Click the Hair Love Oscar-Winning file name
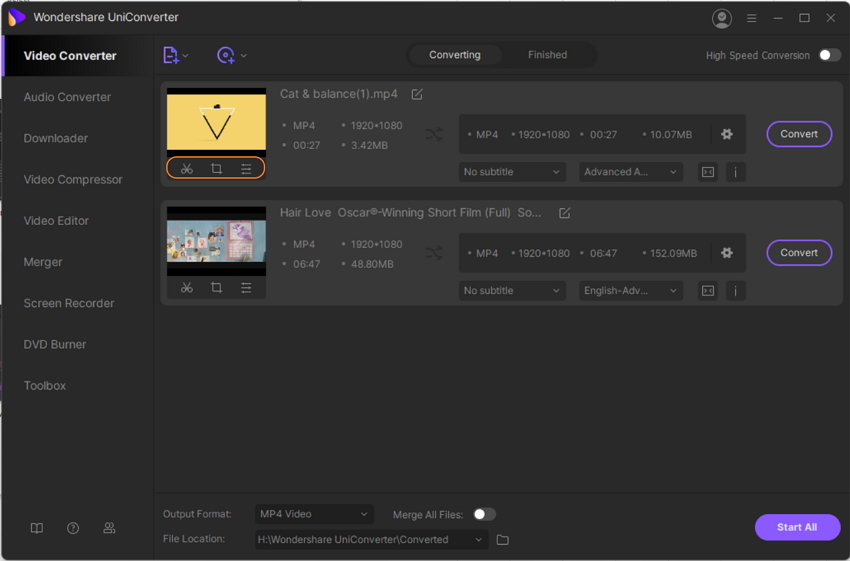850x561 pixels. [410, 212]
